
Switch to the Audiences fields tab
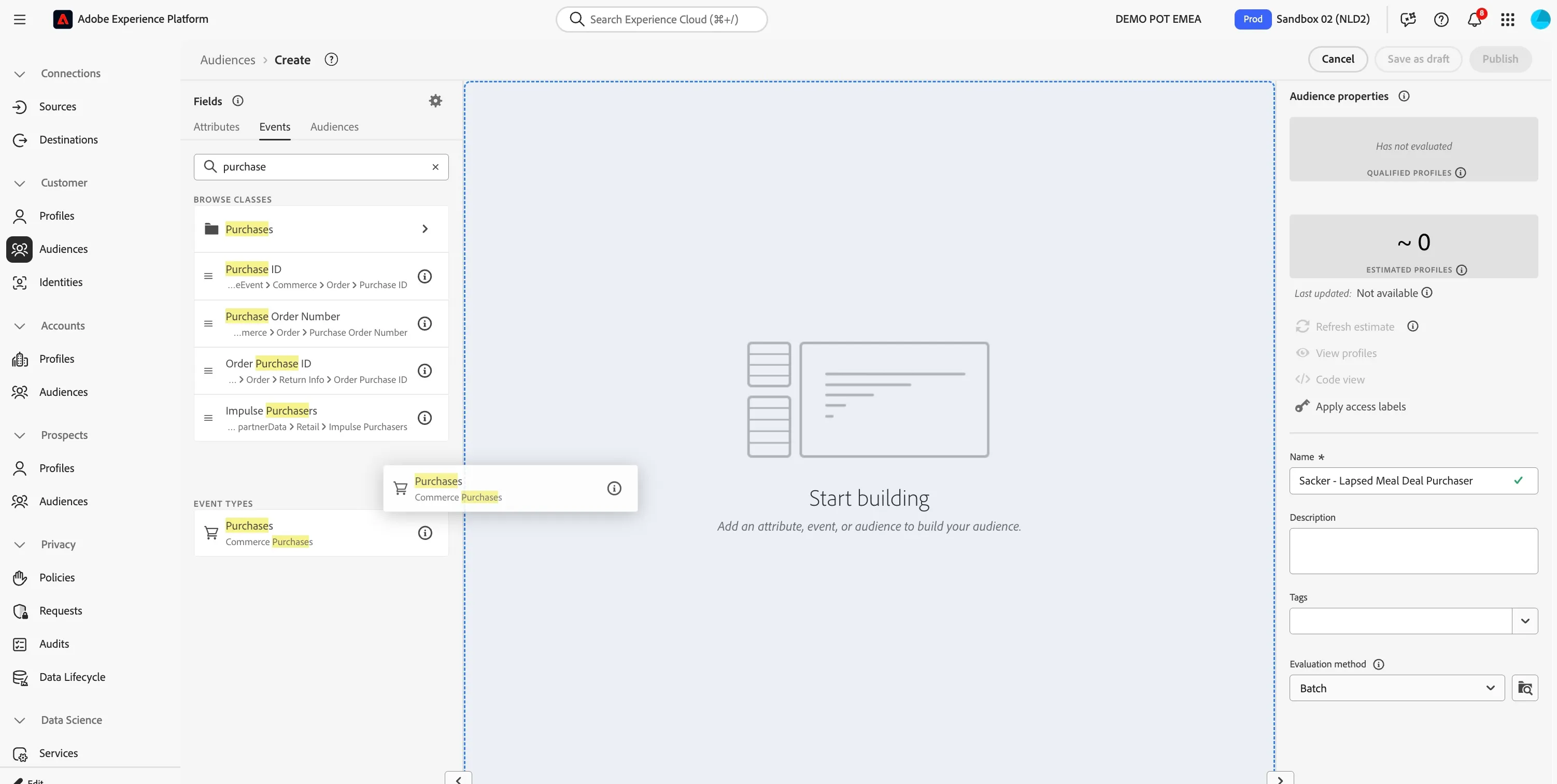334,127
